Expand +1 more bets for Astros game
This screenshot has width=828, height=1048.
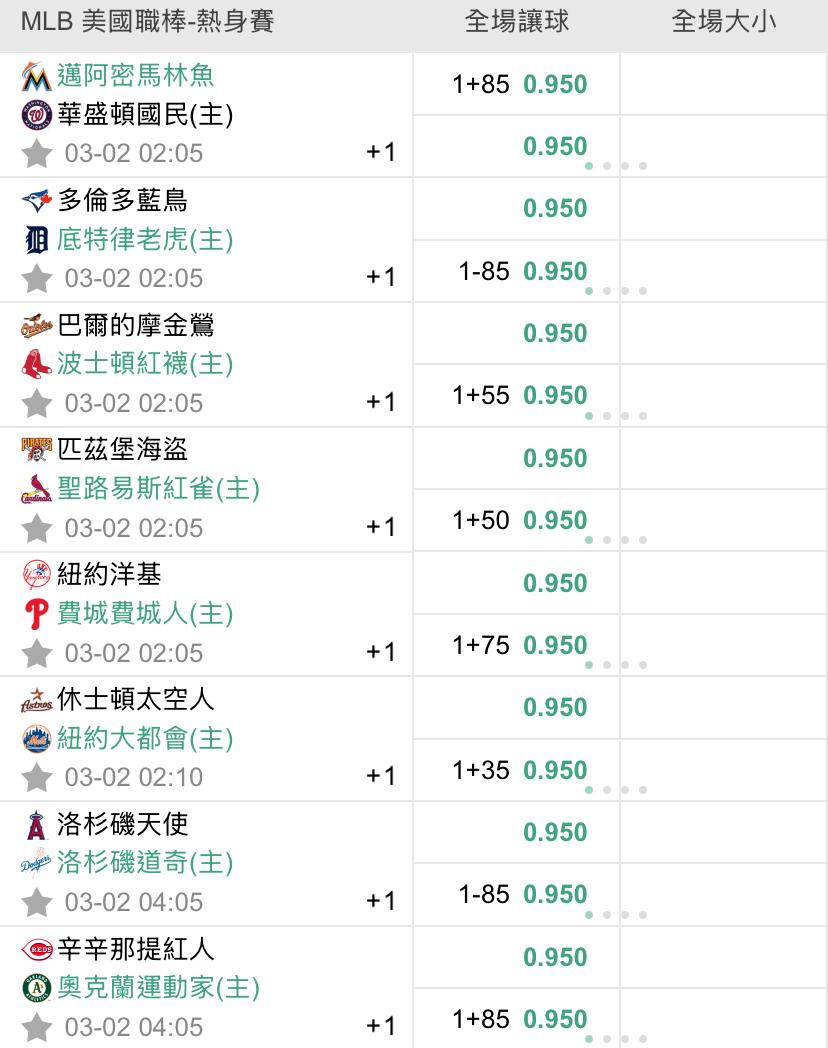coord(381,776)
